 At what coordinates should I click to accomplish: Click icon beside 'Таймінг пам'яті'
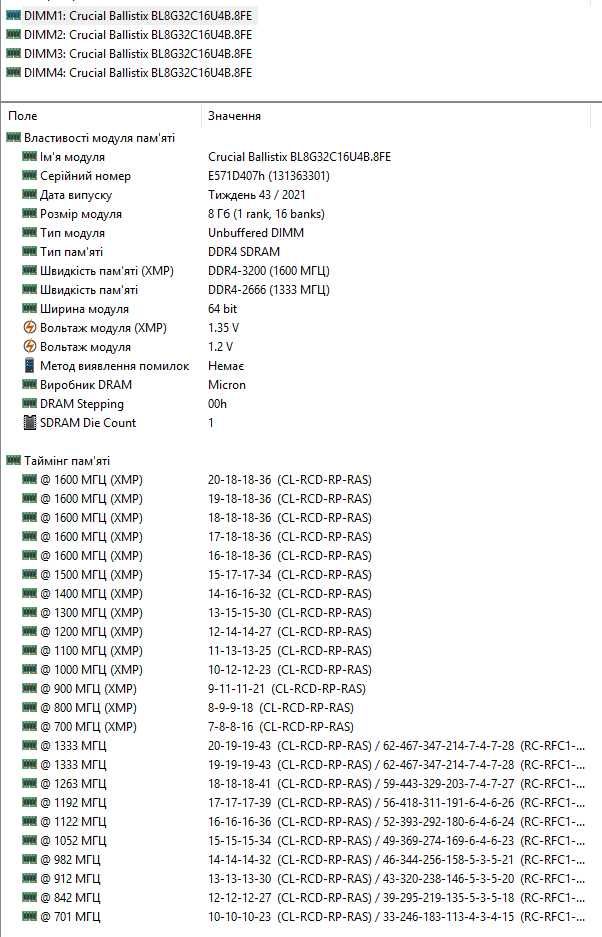point(13,461)
